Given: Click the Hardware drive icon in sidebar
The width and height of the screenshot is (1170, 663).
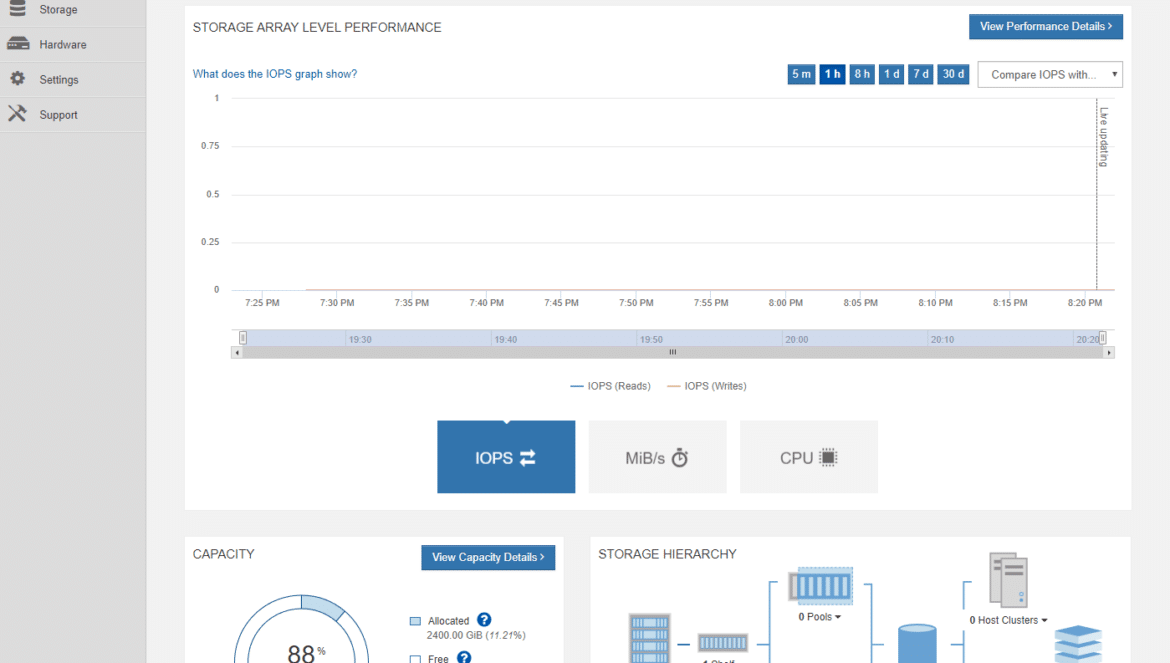Looking at the screenshot, I should (x=18, y=44).
